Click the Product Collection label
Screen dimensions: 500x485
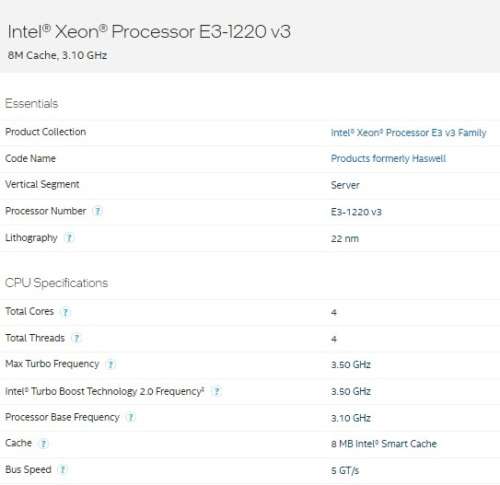pos(46,132)
